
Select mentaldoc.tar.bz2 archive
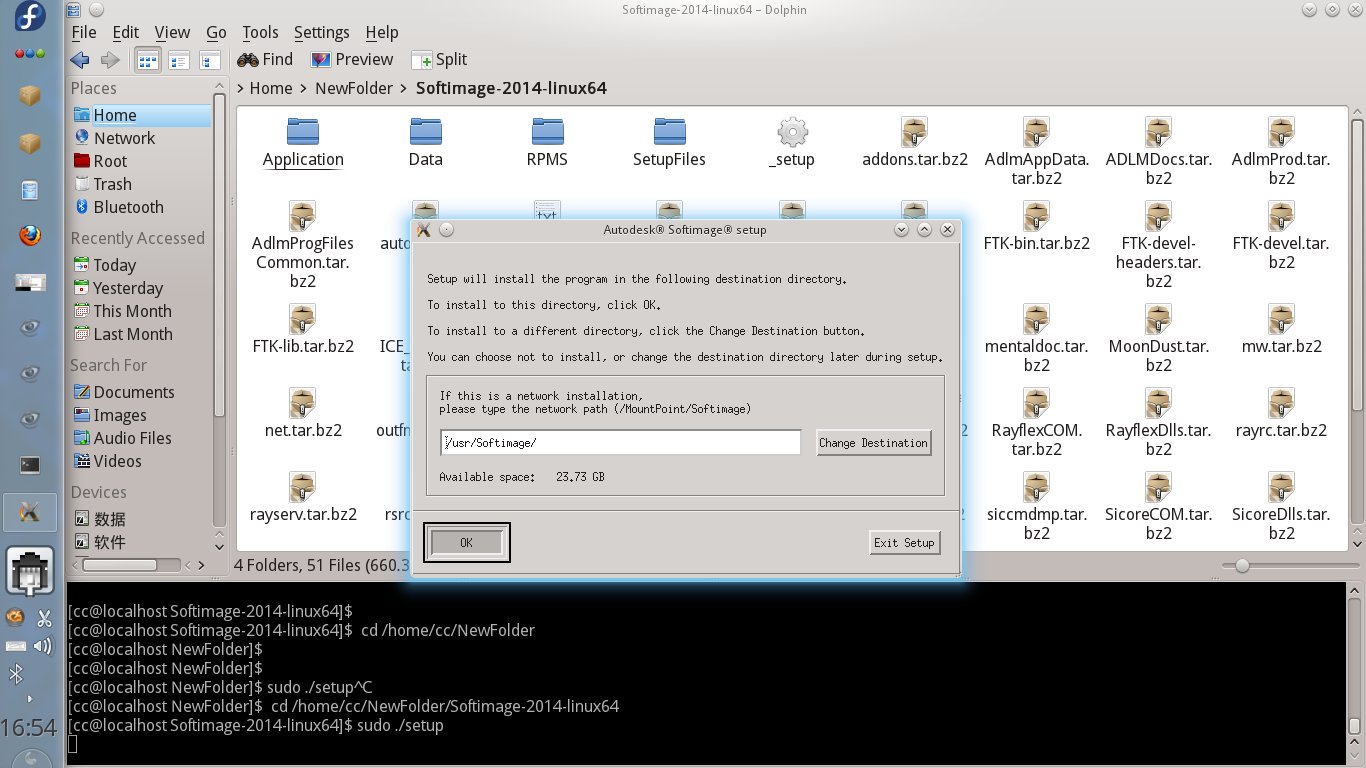(x=1037, y=340)
